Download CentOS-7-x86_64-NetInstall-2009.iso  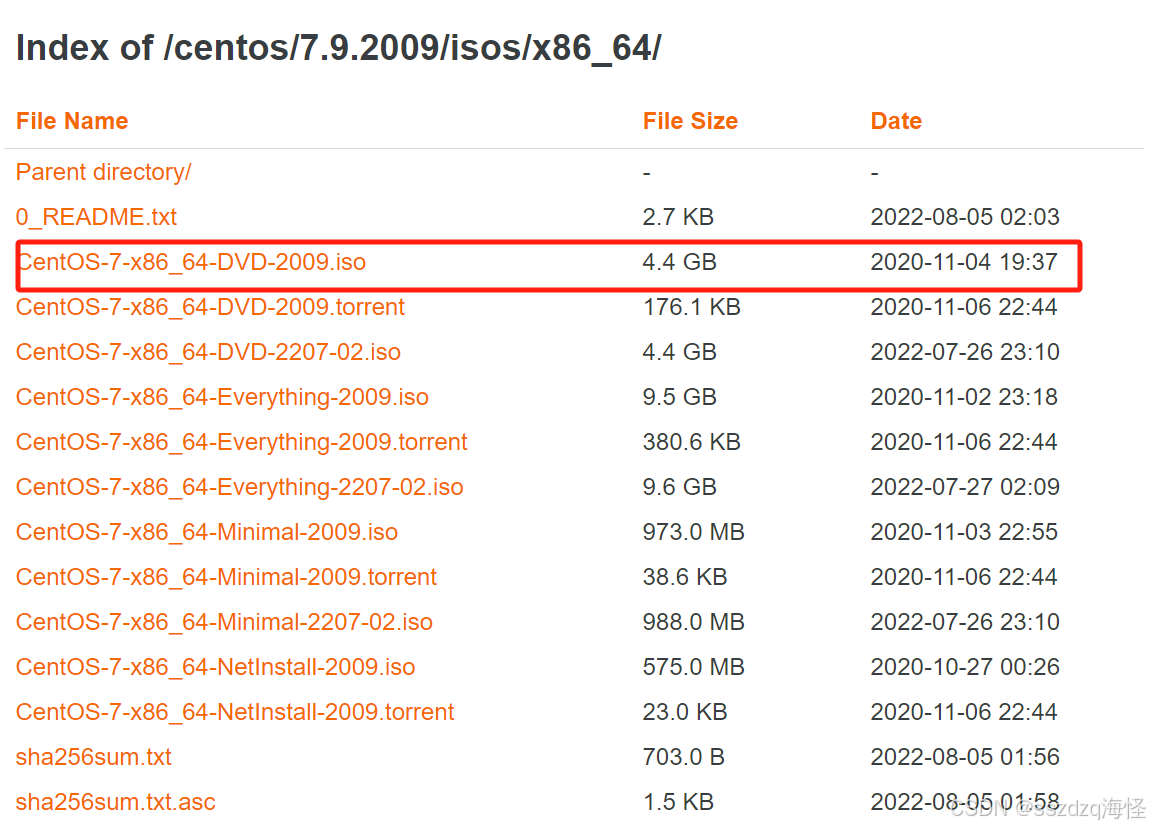point(216,667)
